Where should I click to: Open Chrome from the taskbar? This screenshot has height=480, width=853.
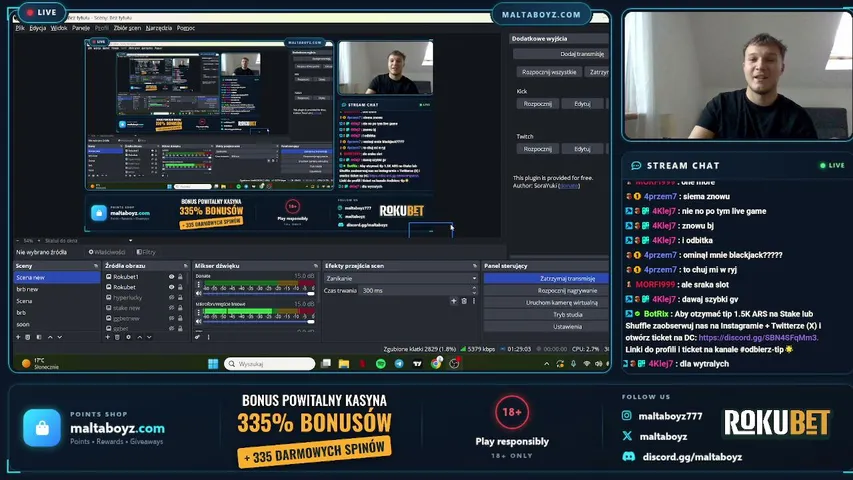click(436, 364)
